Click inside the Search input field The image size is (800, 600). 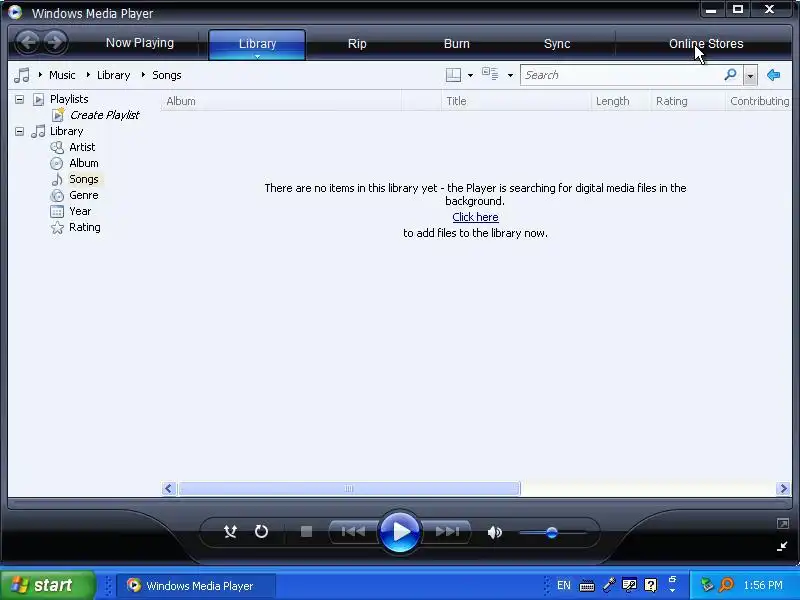622,75
